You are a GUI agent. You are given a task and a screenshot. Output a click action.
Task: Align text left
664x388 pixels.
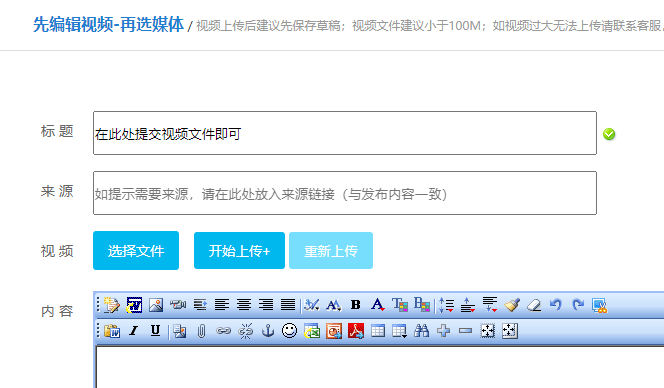click(222, 305)
